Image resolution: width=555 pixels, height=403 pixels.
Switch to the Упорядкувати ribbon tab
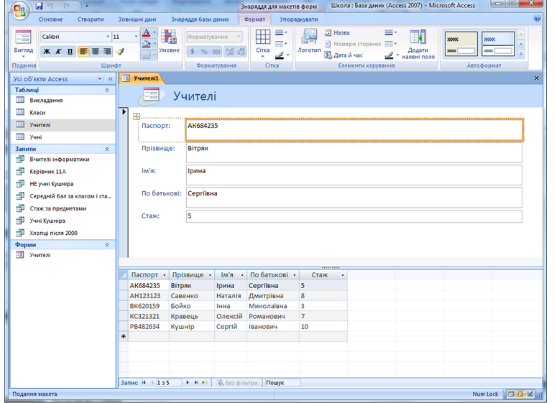tap(299, 19)
